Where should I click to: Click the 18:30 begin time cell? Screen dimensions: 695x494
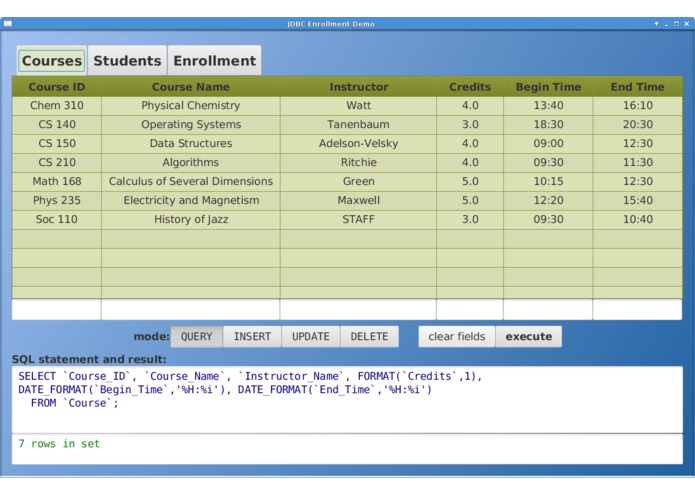pyautogui.click(x=548, y=125)
